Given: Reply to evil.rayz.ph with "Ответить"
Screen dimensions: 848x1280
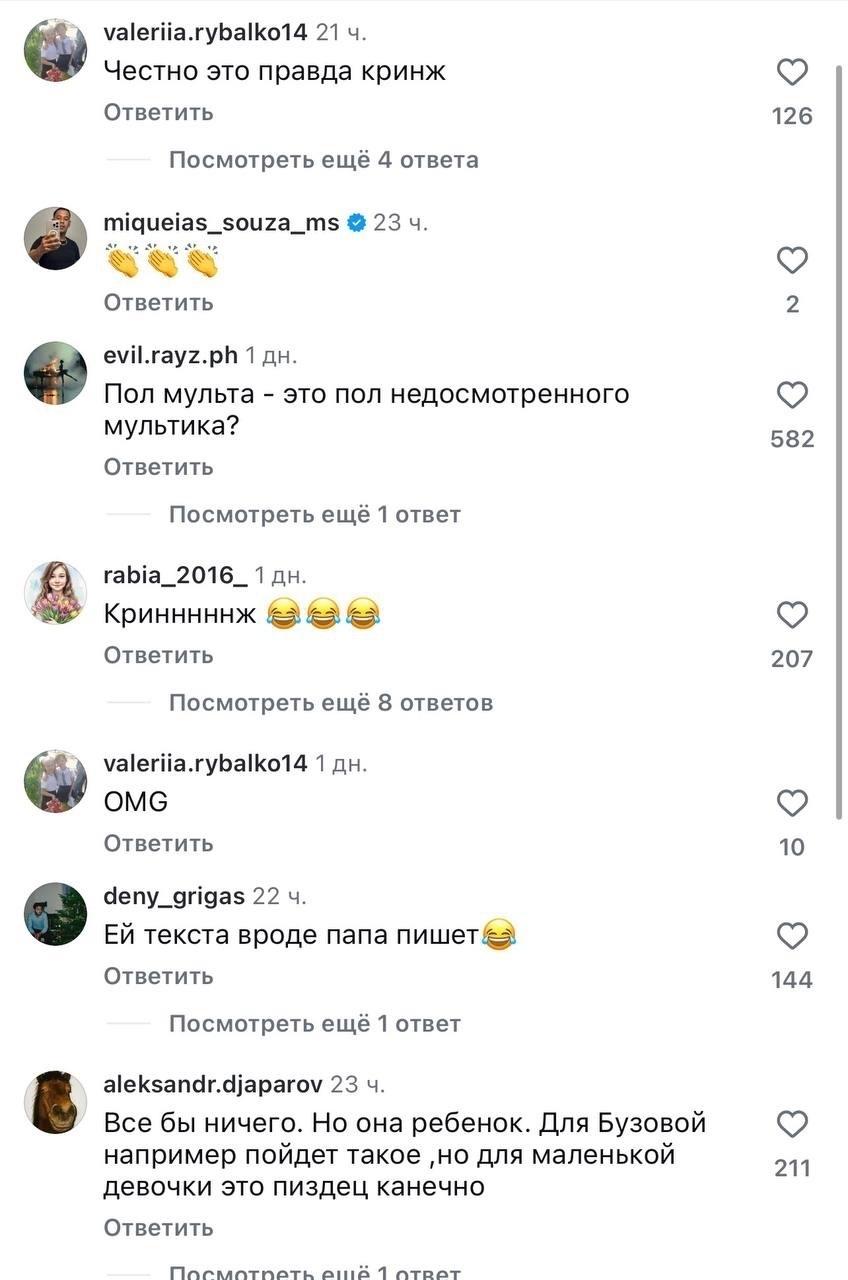Looking at the screenshot, I should pos(158,467).
